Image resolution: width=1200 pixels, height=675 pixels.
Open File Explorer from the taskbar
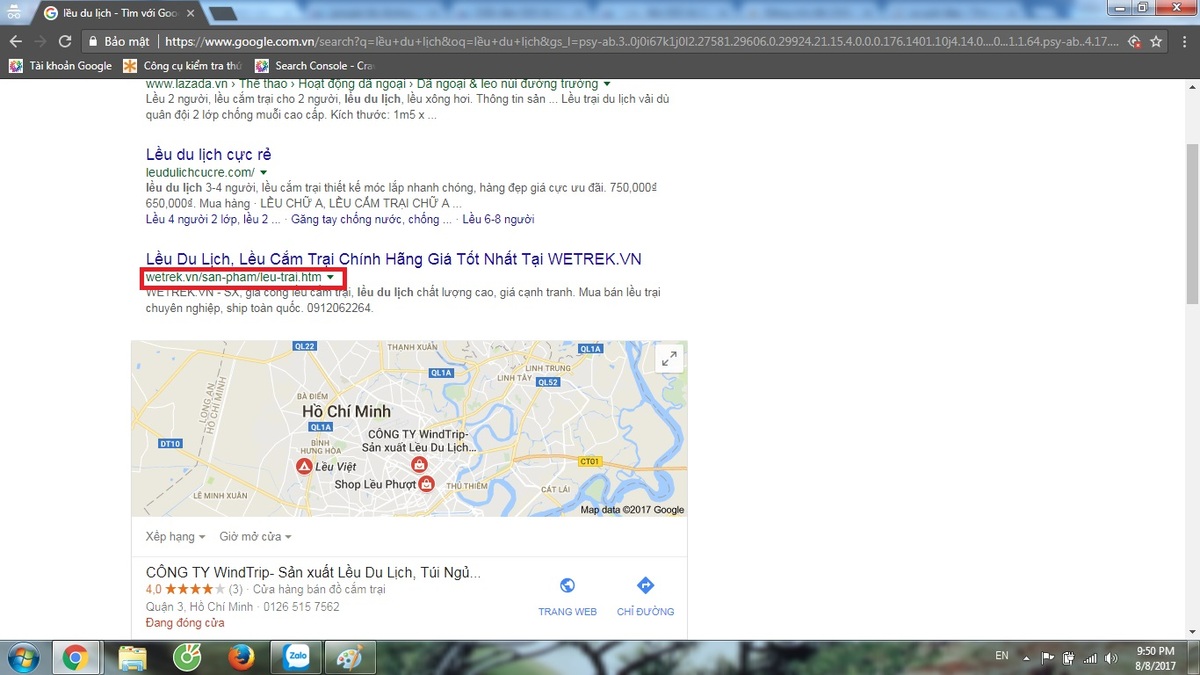[x=133, y=657]
